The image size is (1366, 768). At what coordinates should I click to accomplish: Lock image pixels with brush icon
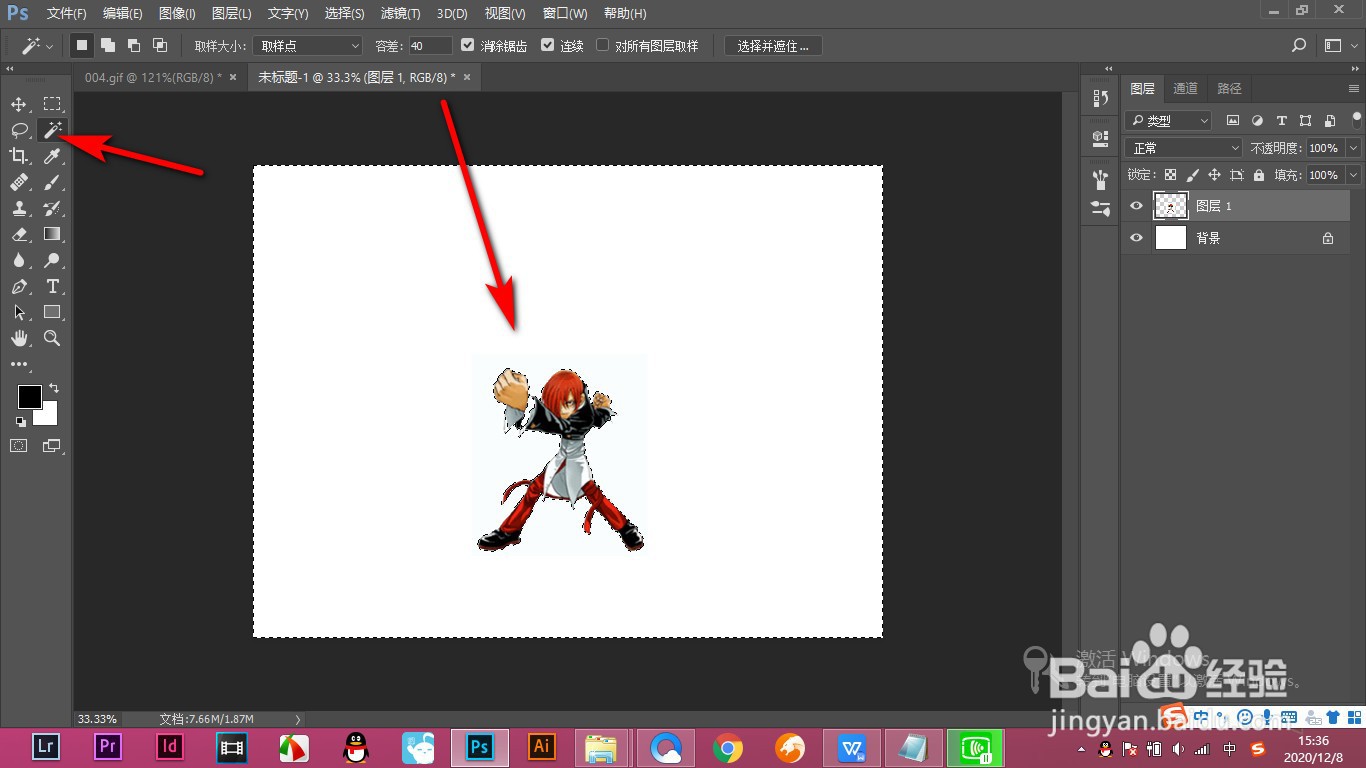[x=1192, y=175]
